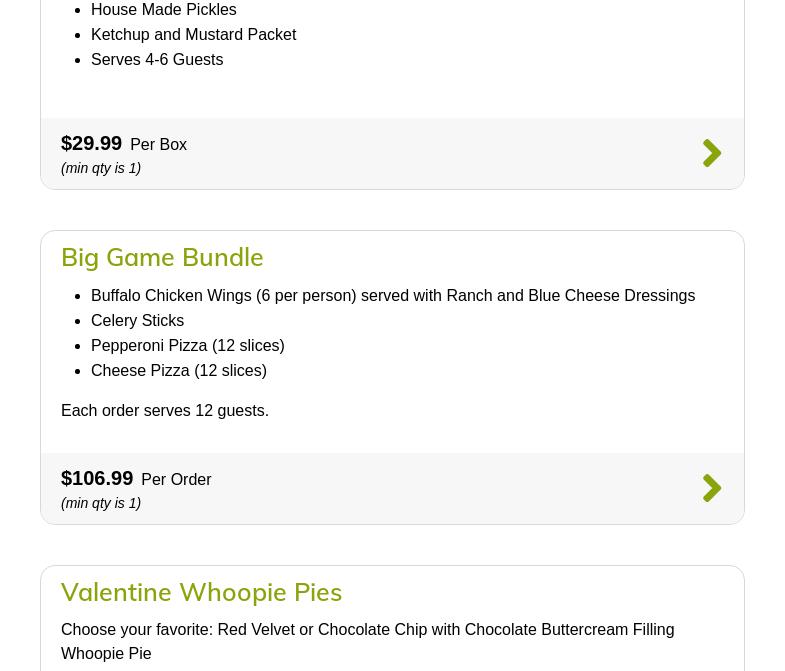Click the green chevron in the $106.99 row
Screen dimensions: 785x671
pos(711,488)
